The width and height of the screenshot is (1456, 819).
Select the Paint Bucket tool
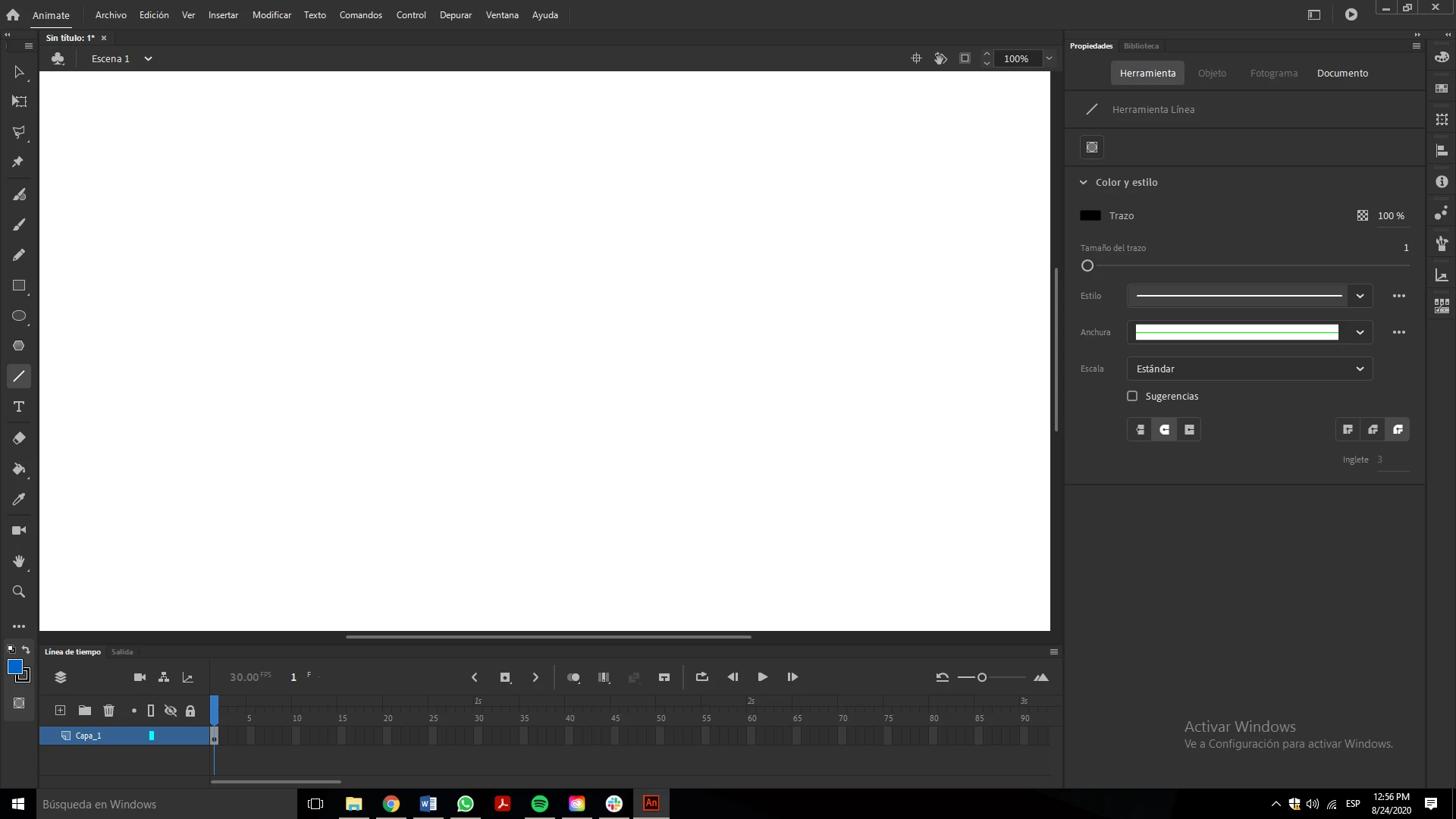tap(19, 469)
